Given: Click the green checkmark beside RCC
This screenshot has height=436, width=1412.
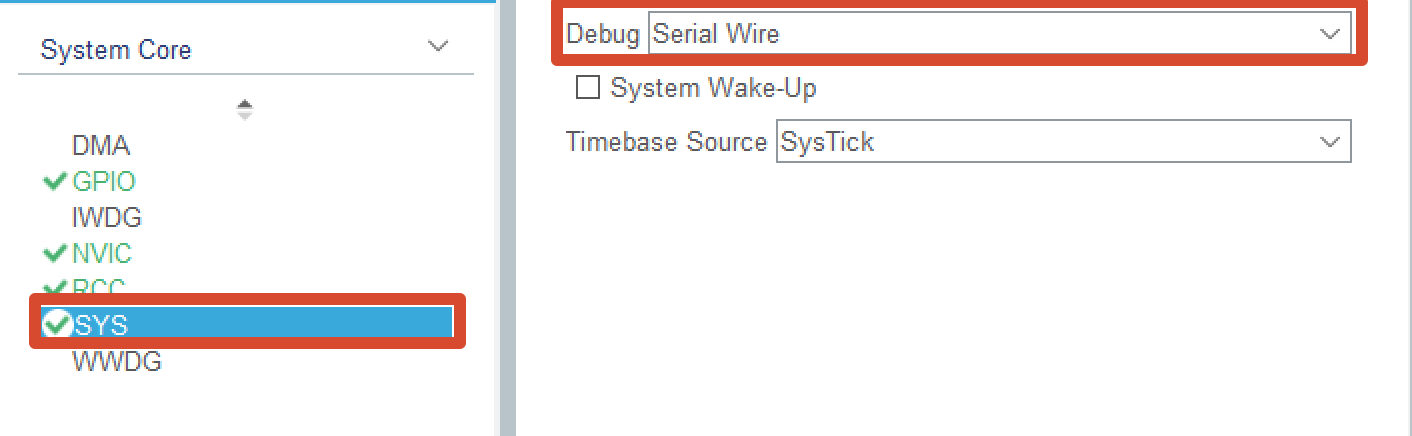Looking at the screenshot, I should click(x=55, y=288).
